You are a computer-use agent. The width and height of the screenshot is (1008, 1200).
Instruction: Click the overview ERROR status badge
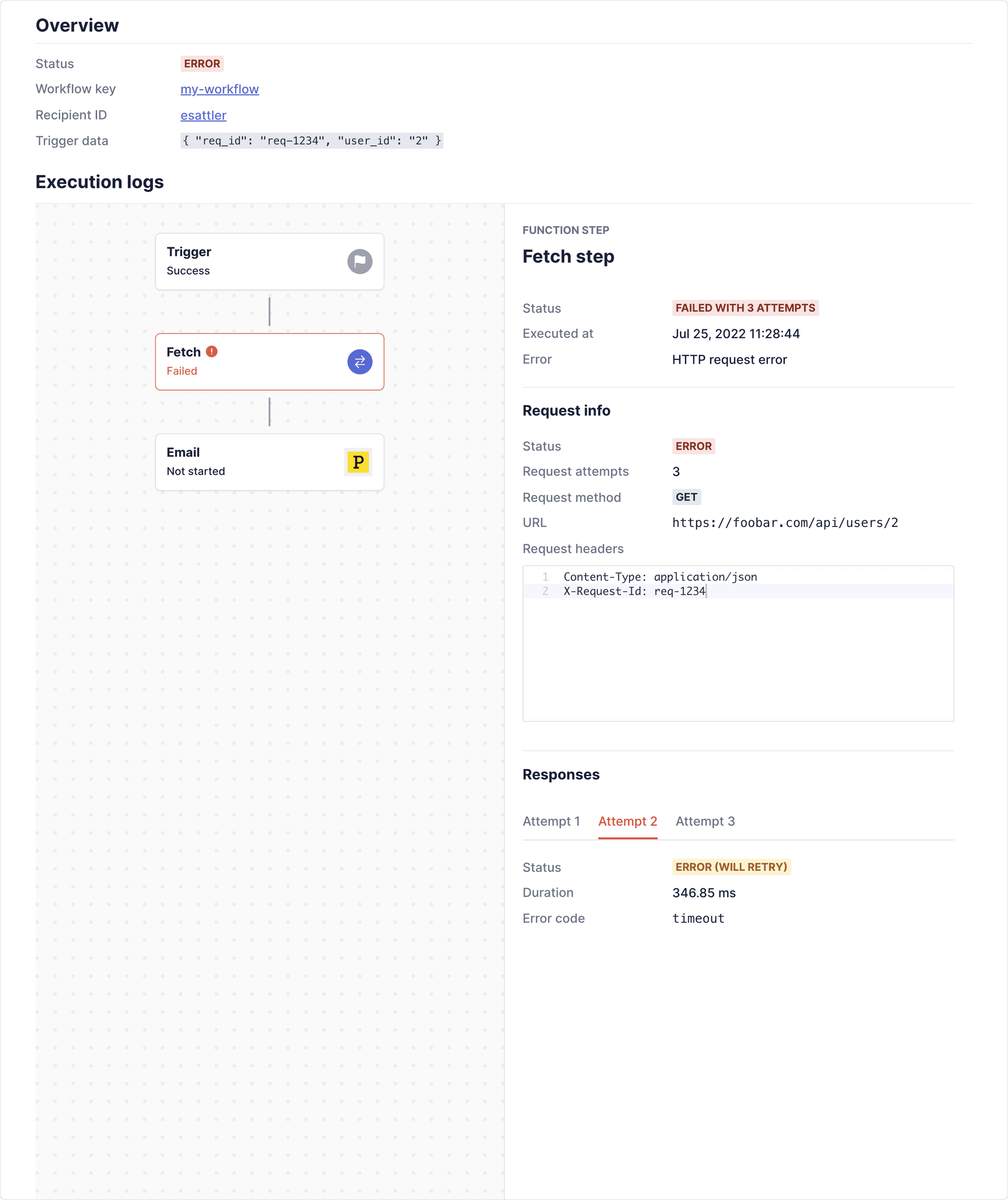(202, 64)
